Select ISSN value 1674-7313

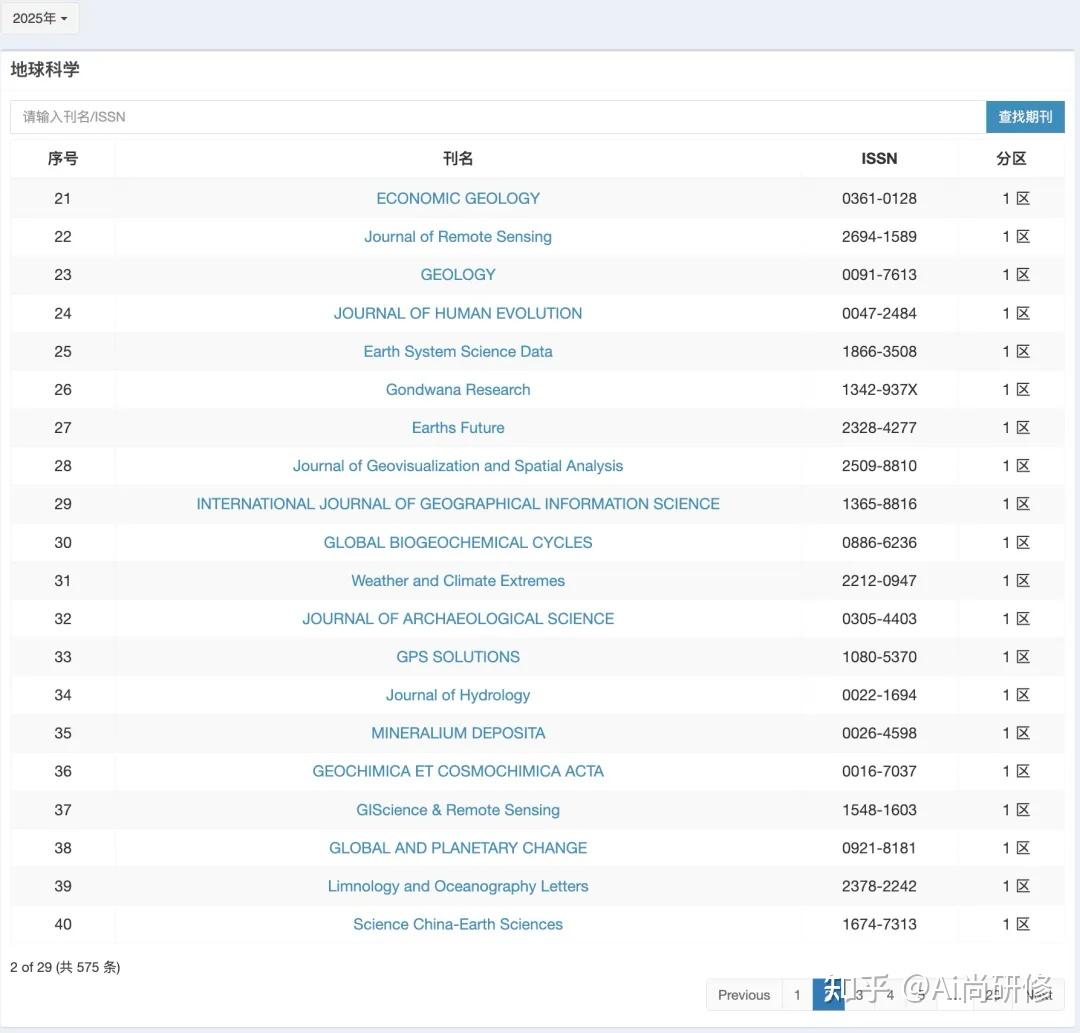click(x=880, y=924)
